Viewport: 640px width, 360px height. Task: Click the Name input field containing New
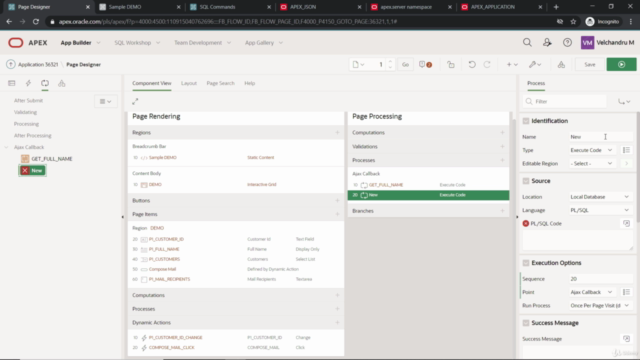[600, 137]
